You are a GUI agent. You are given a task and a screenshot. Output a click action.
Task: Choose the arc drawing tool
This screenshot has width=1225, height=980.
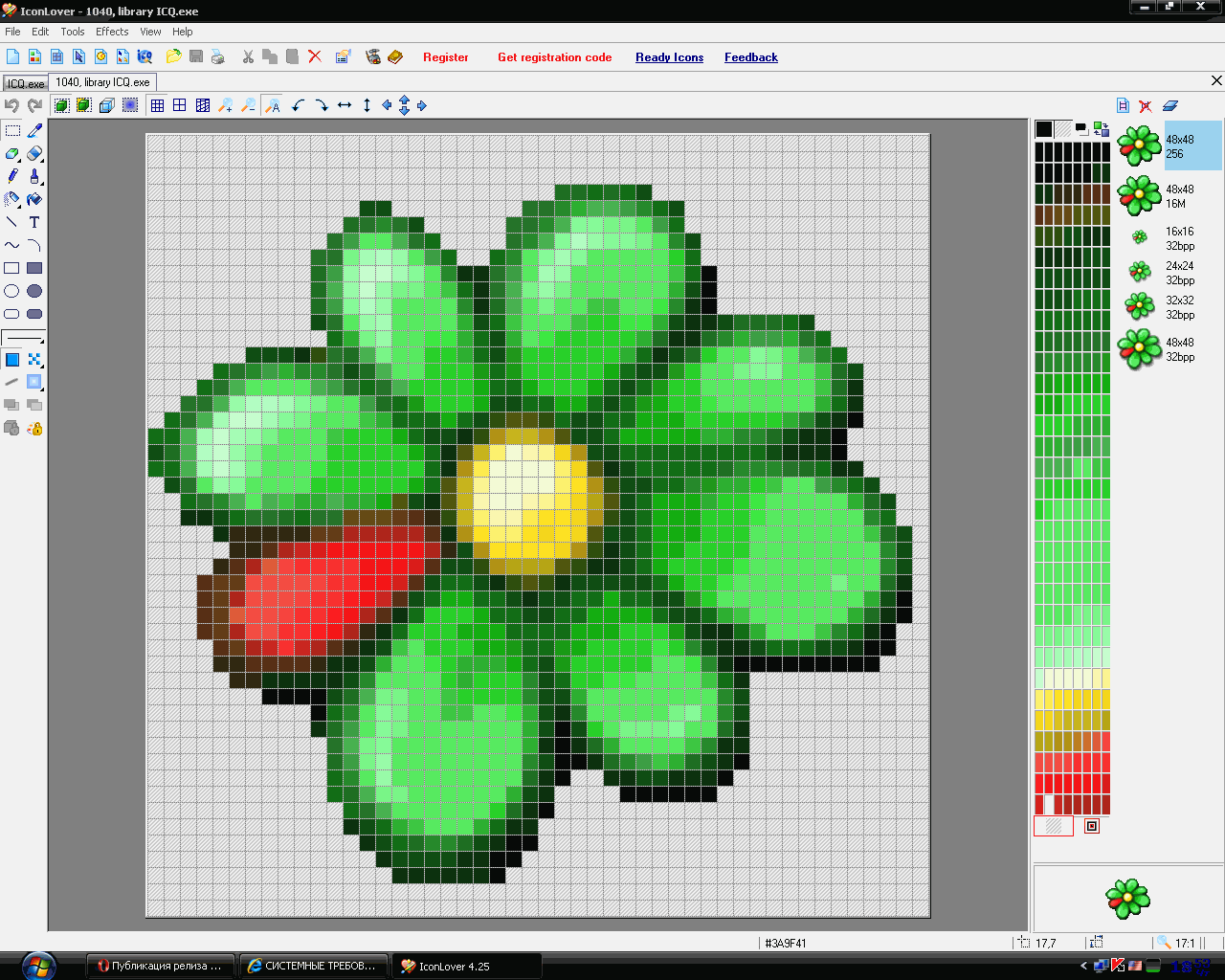34,245
